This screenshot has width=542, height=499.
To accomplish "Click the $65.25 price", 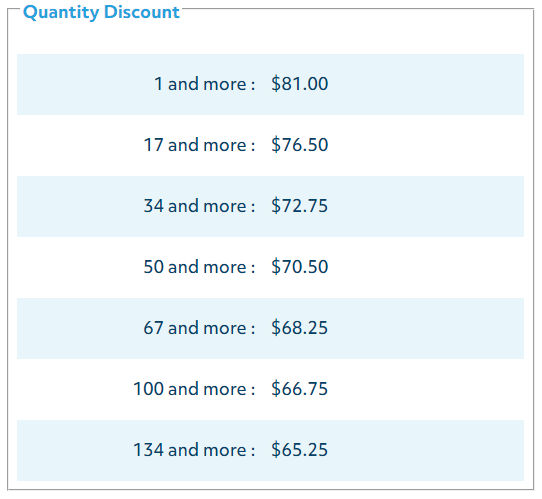I will (x=299, y=450).
